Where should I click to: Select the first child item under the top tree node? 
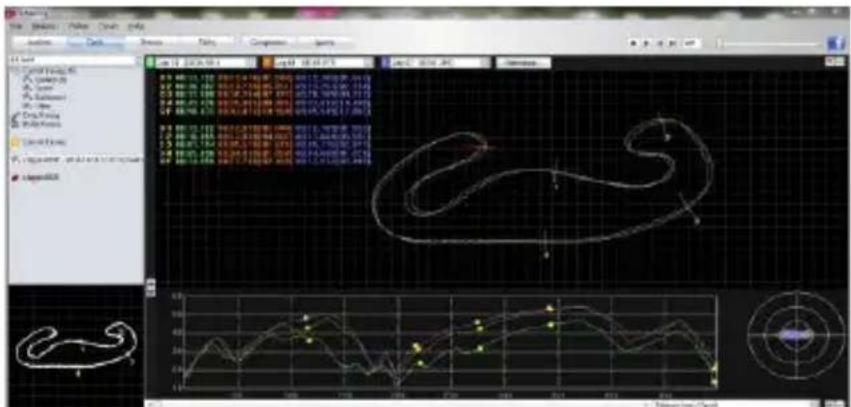[x=45, y=80]
